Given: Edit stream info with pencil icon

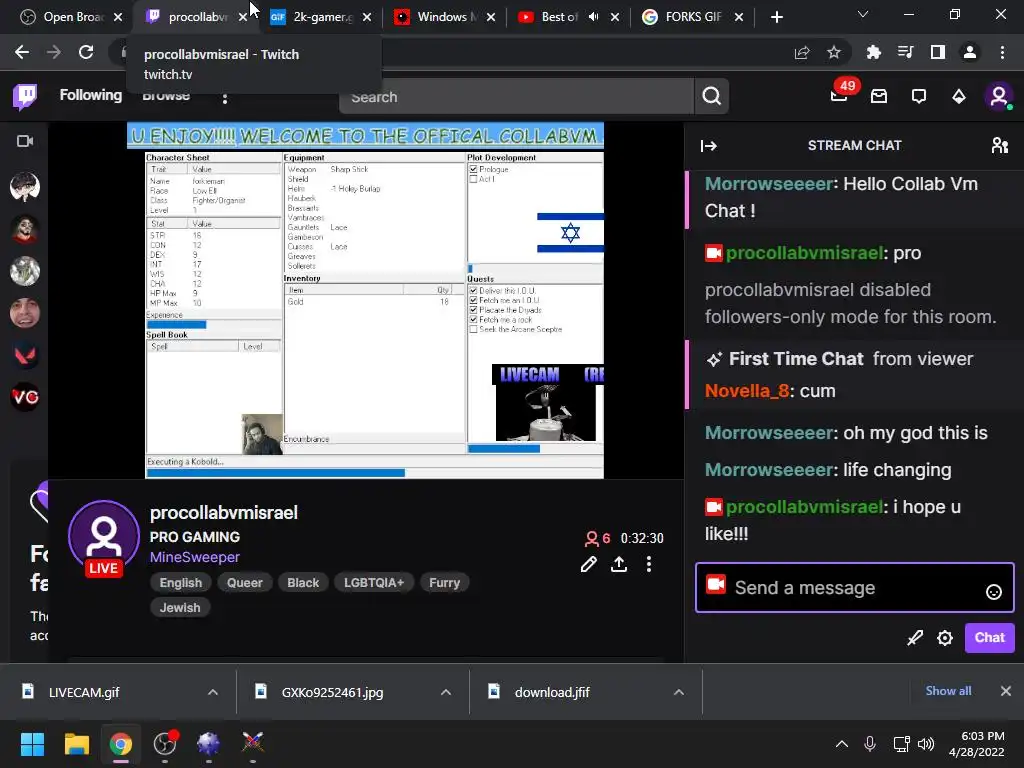Looking at the screenshot, I should click(x=588, y=564).
